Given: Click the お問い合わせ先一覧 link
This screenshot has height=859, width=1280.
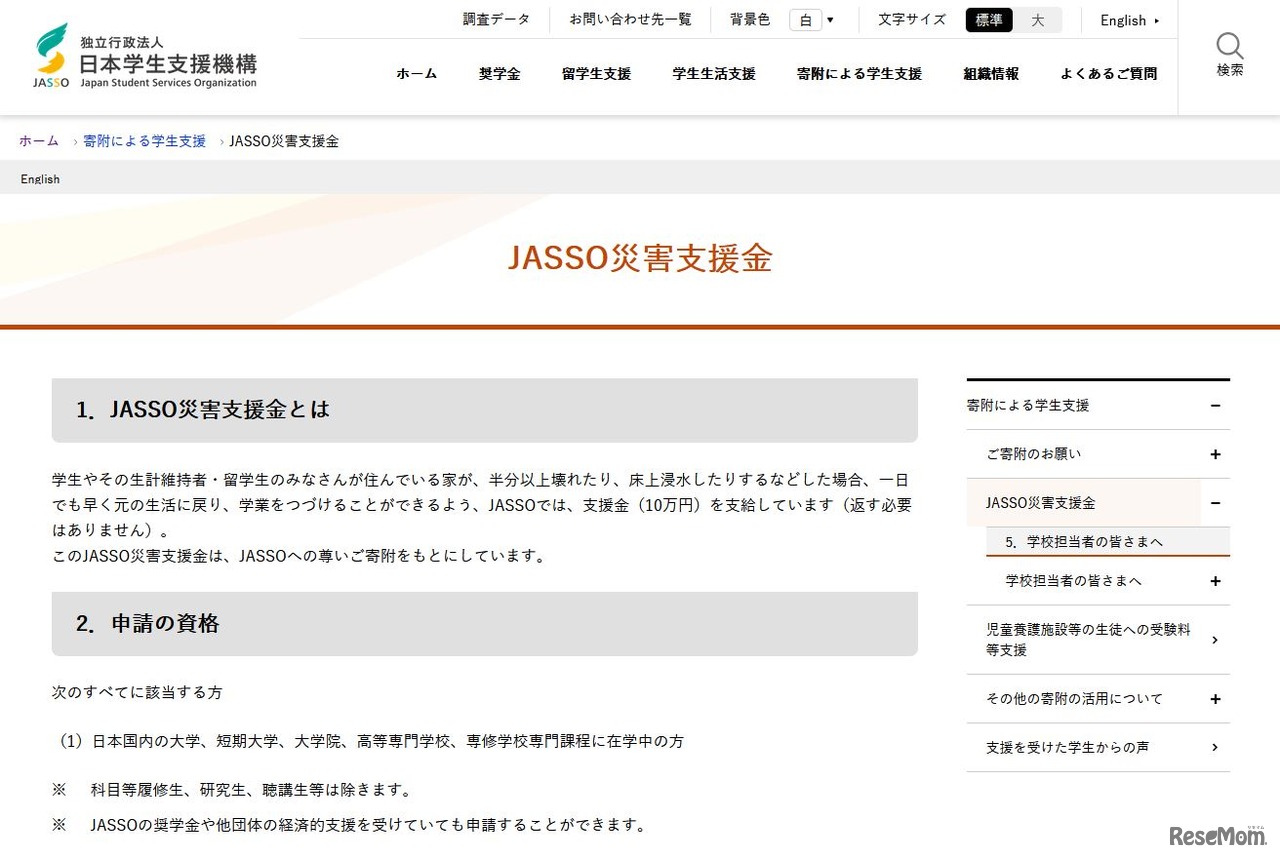Looking at the screenshot, I should click(x=629, y=19).
